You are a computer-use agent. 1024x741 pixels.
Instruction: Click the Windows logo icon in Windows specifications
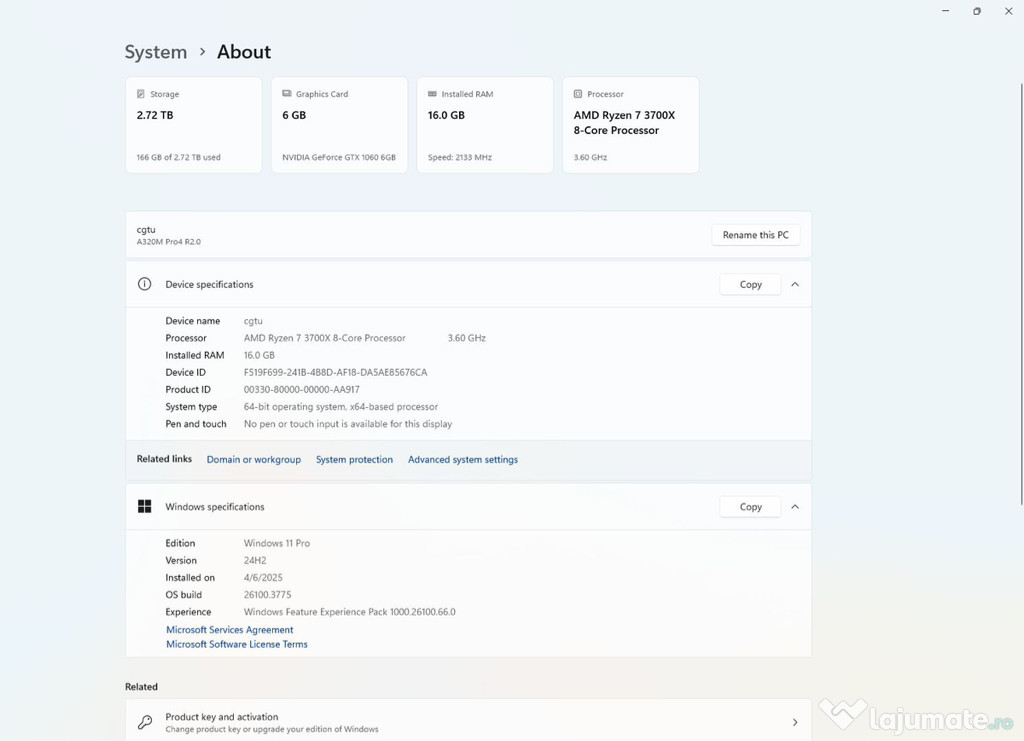point(144,507)
